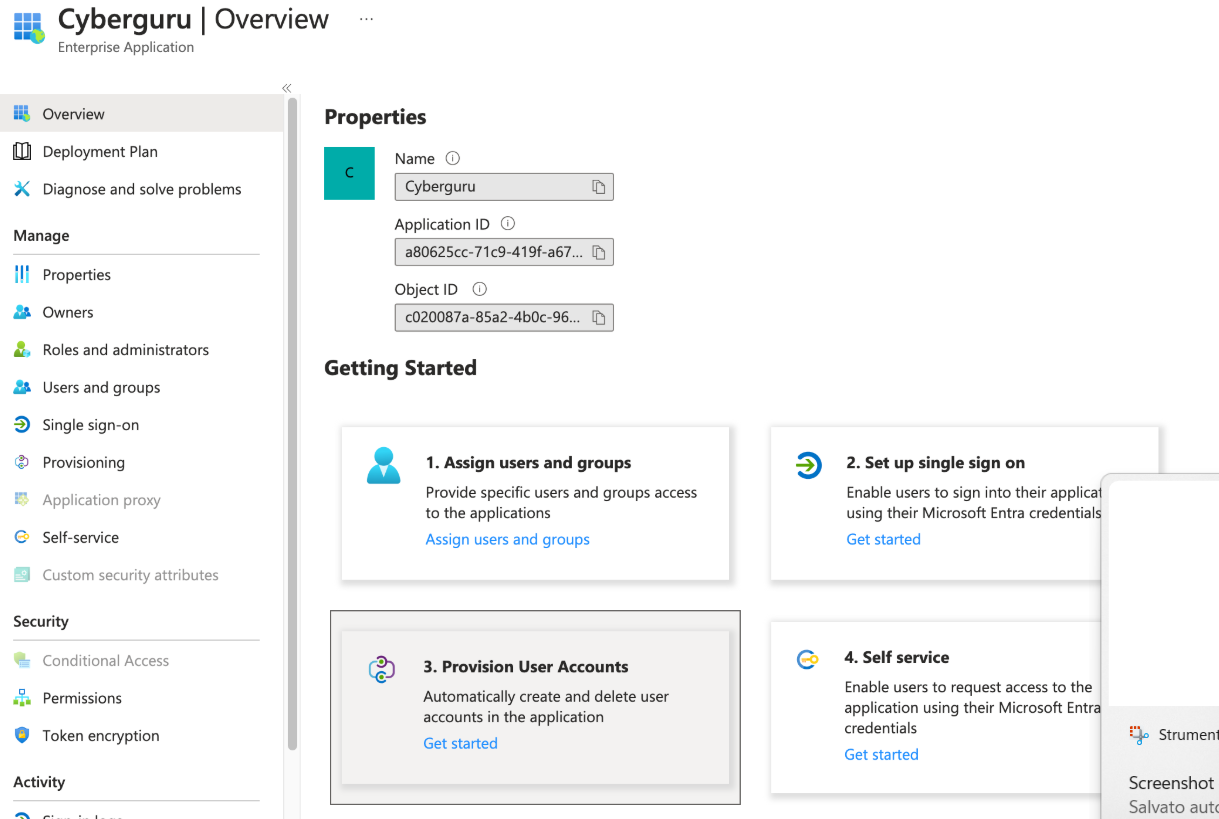1219x819 pixels.
Task: Open Diagnose and solve problems
Action: point(142,189)
